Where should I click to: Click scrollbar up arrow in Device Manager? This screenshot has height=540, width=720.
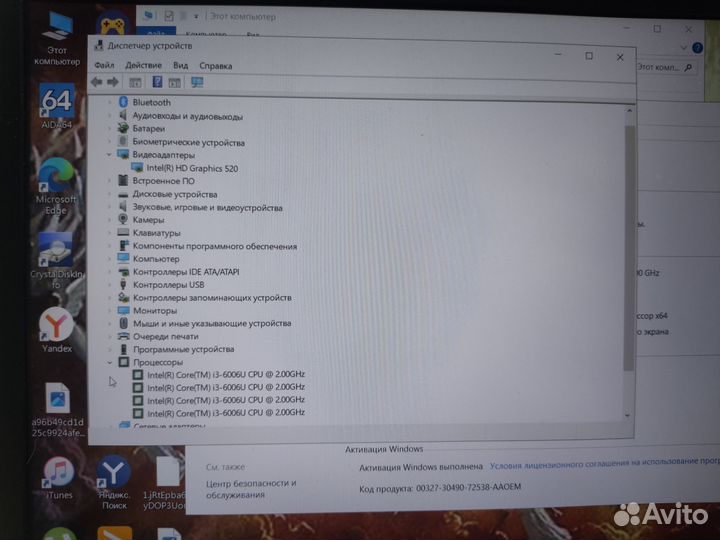(630, 111)
